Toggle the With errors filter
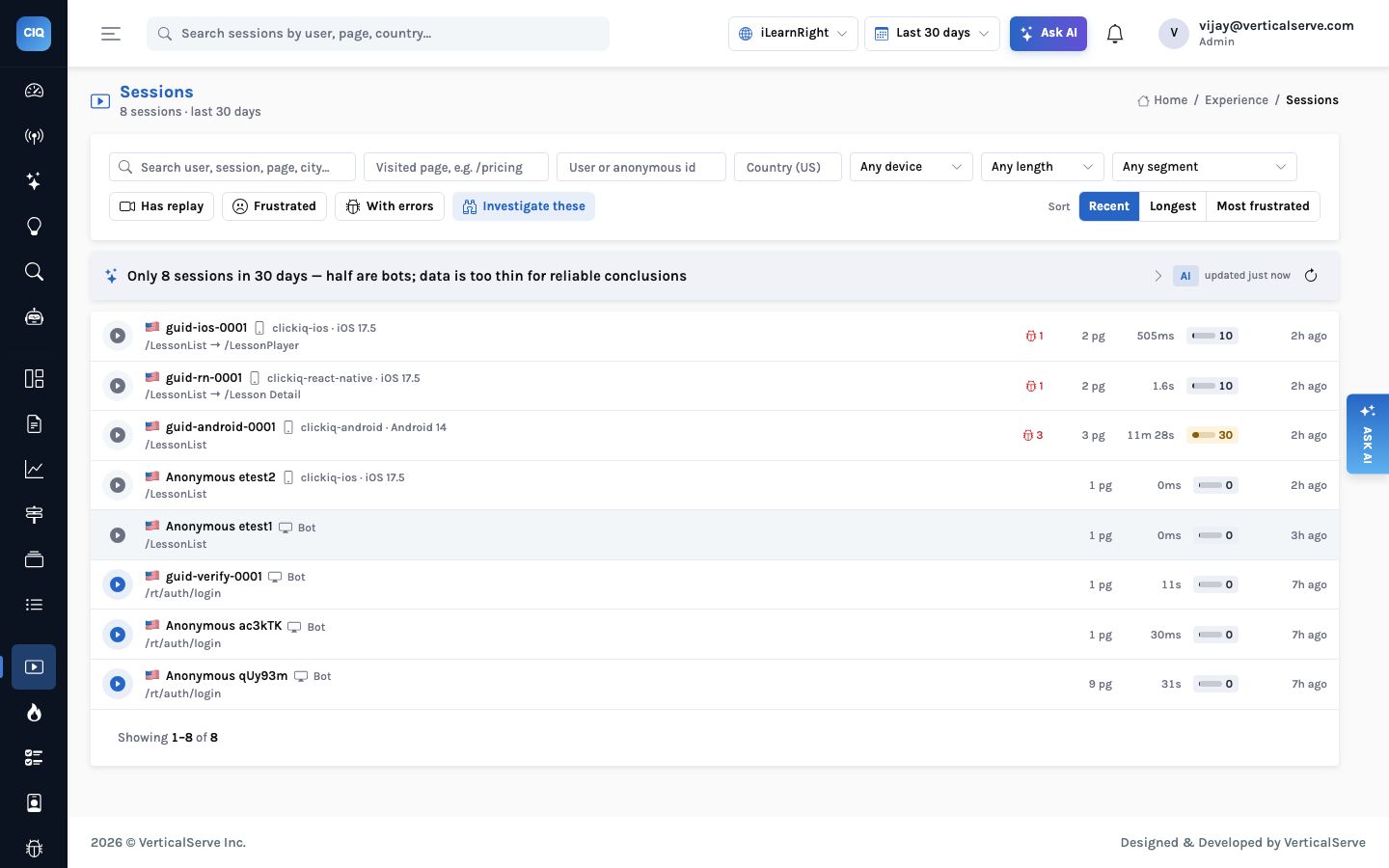The height and width of the screenshot is (868, 1389). 390,206
